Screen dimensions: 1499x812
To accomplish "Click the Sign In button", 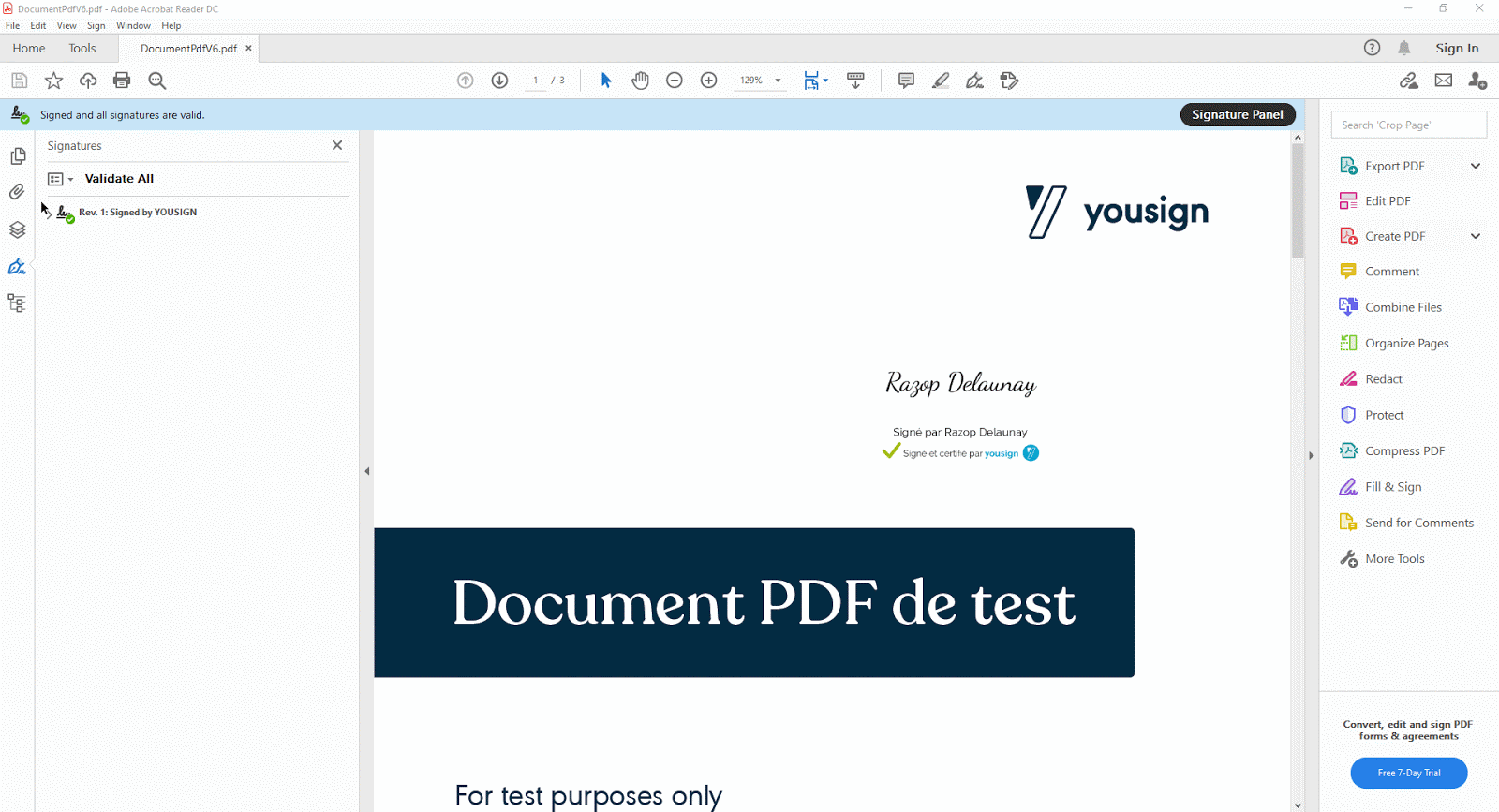I will pyautogui.click(x=1457, y=48).
